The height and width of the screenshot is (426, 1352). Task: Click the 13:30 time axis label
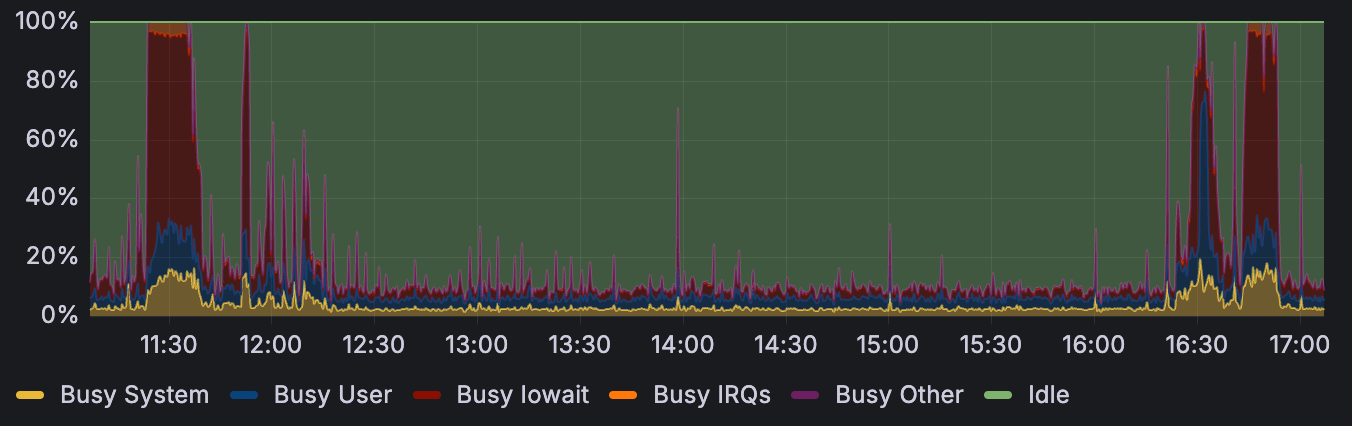pos(578,344)
